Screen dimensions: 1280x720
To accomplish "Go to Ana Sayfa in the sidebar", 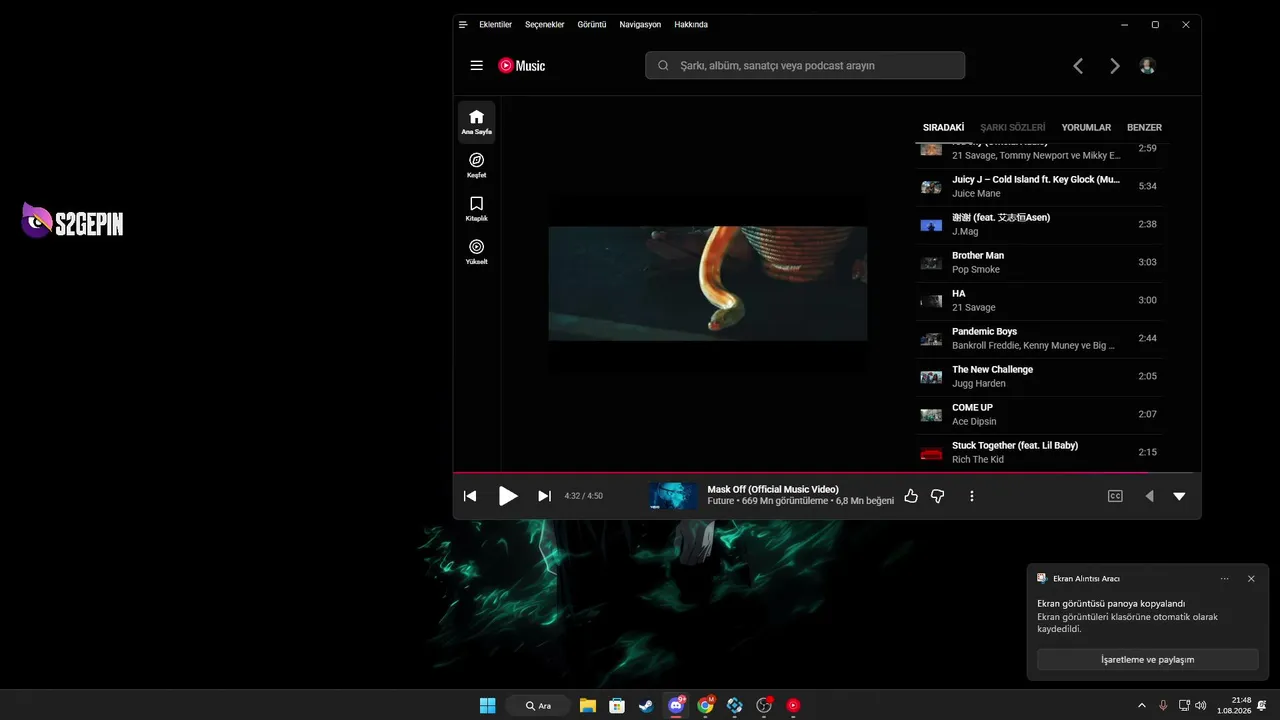I will (x=476, y=122).
